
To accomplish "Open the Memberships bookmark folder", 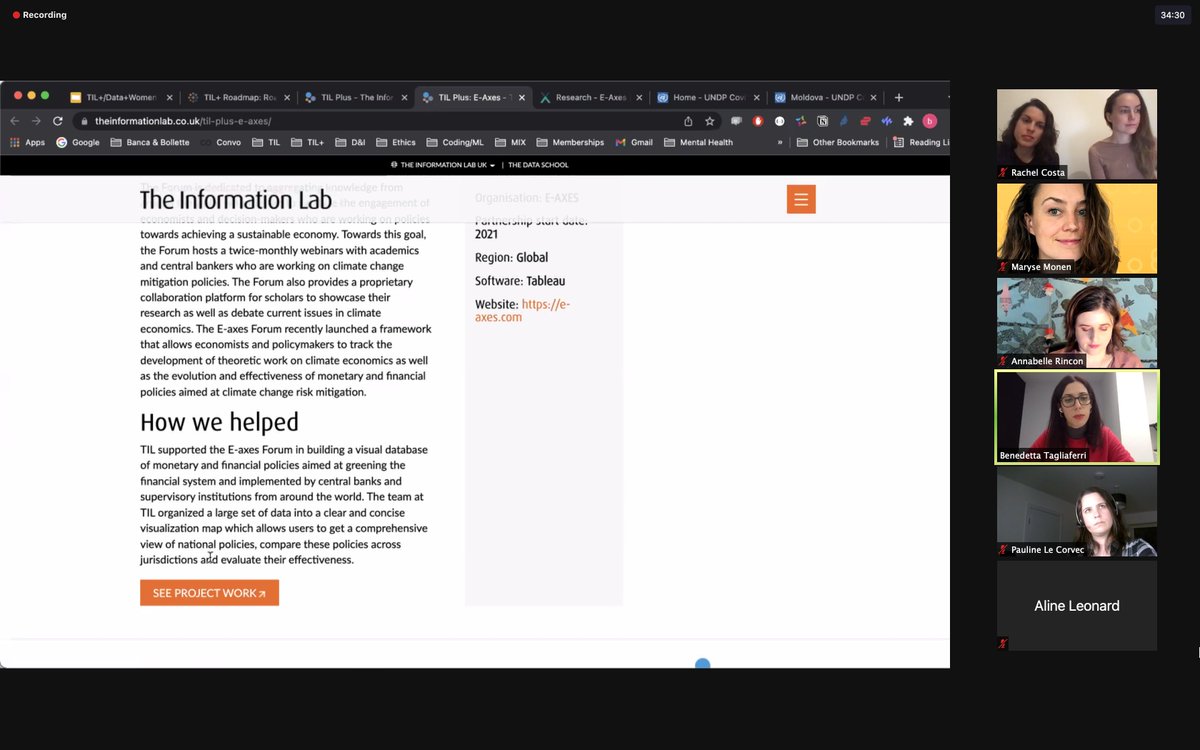I will coord(570,142).
